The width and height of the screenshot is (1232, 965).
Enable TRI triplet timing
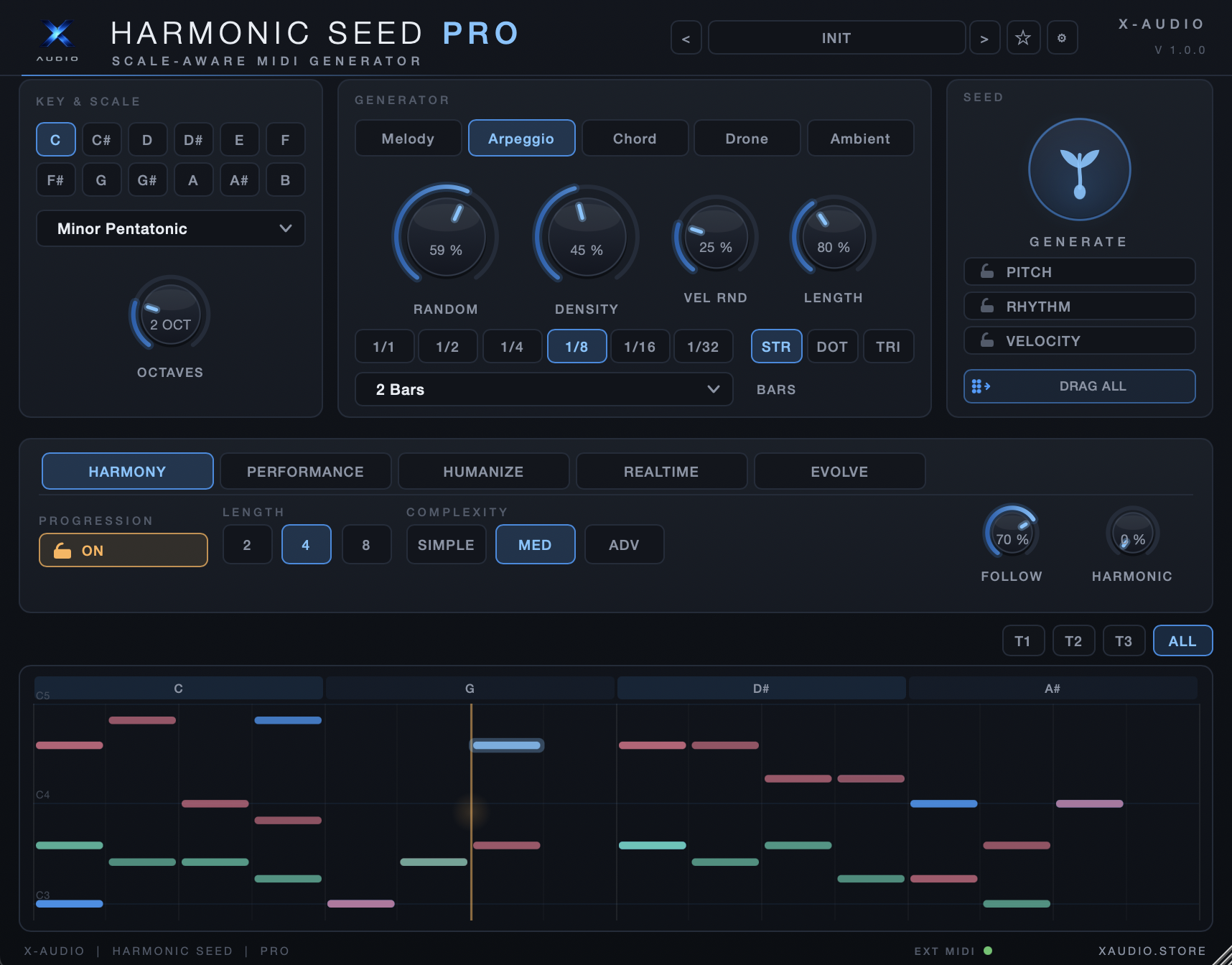tap(888, 346)
